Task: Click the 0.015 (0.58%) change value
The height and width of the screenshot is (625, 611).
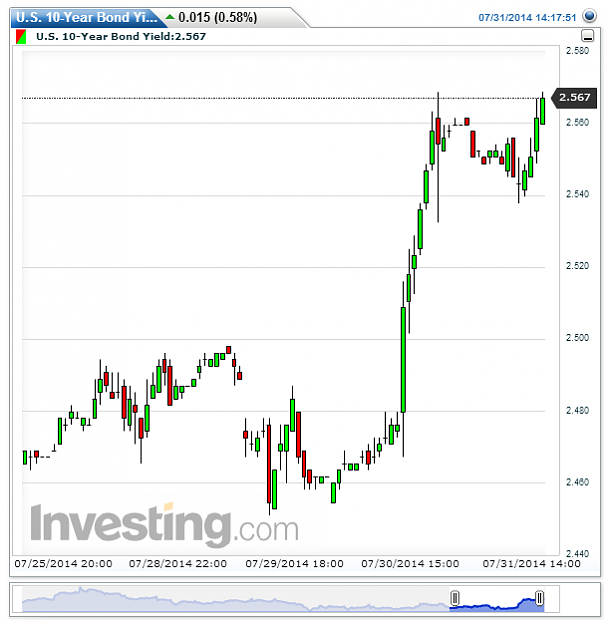Action: [218, 18]
